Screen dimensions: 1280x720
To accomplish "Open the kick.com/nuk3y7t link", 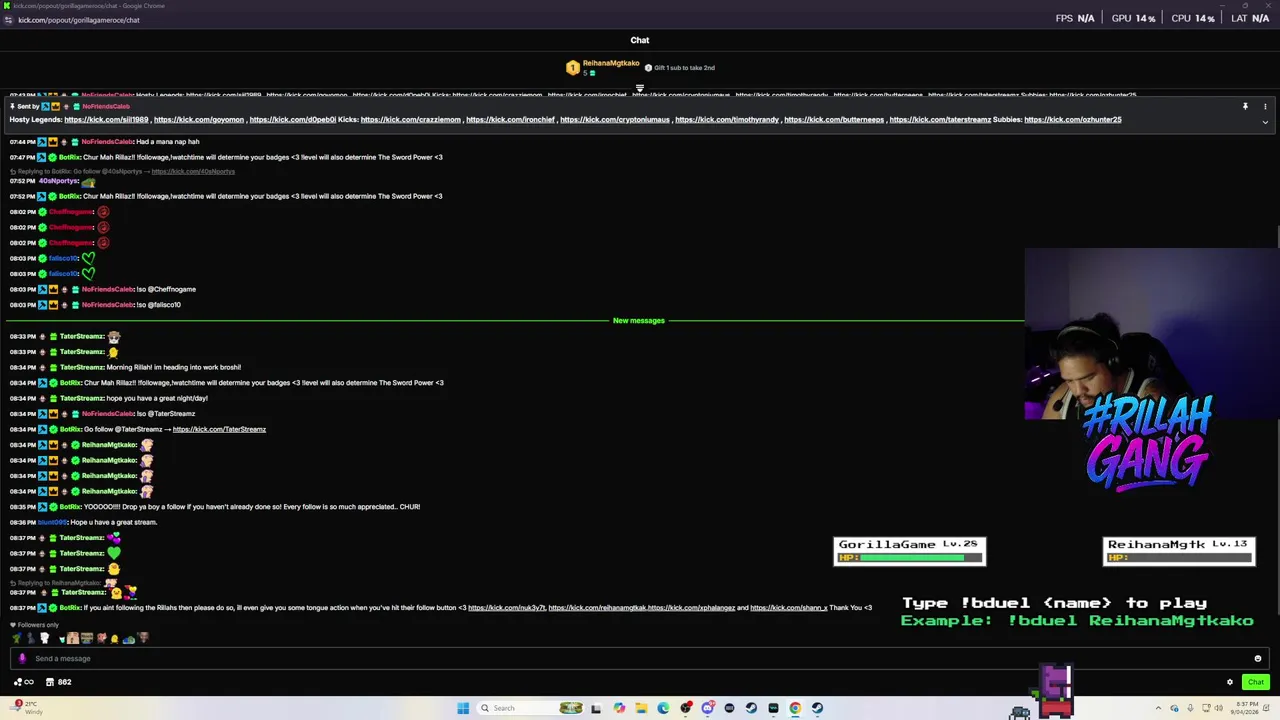I will 507,608.
